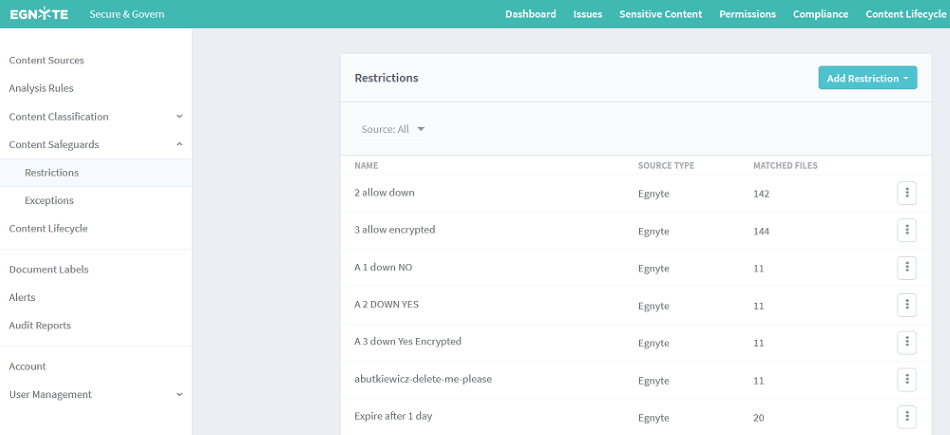Viewport: 950px width, 435px height.
Task: Go to the Dashboard tab
Action: click(531, 14)
